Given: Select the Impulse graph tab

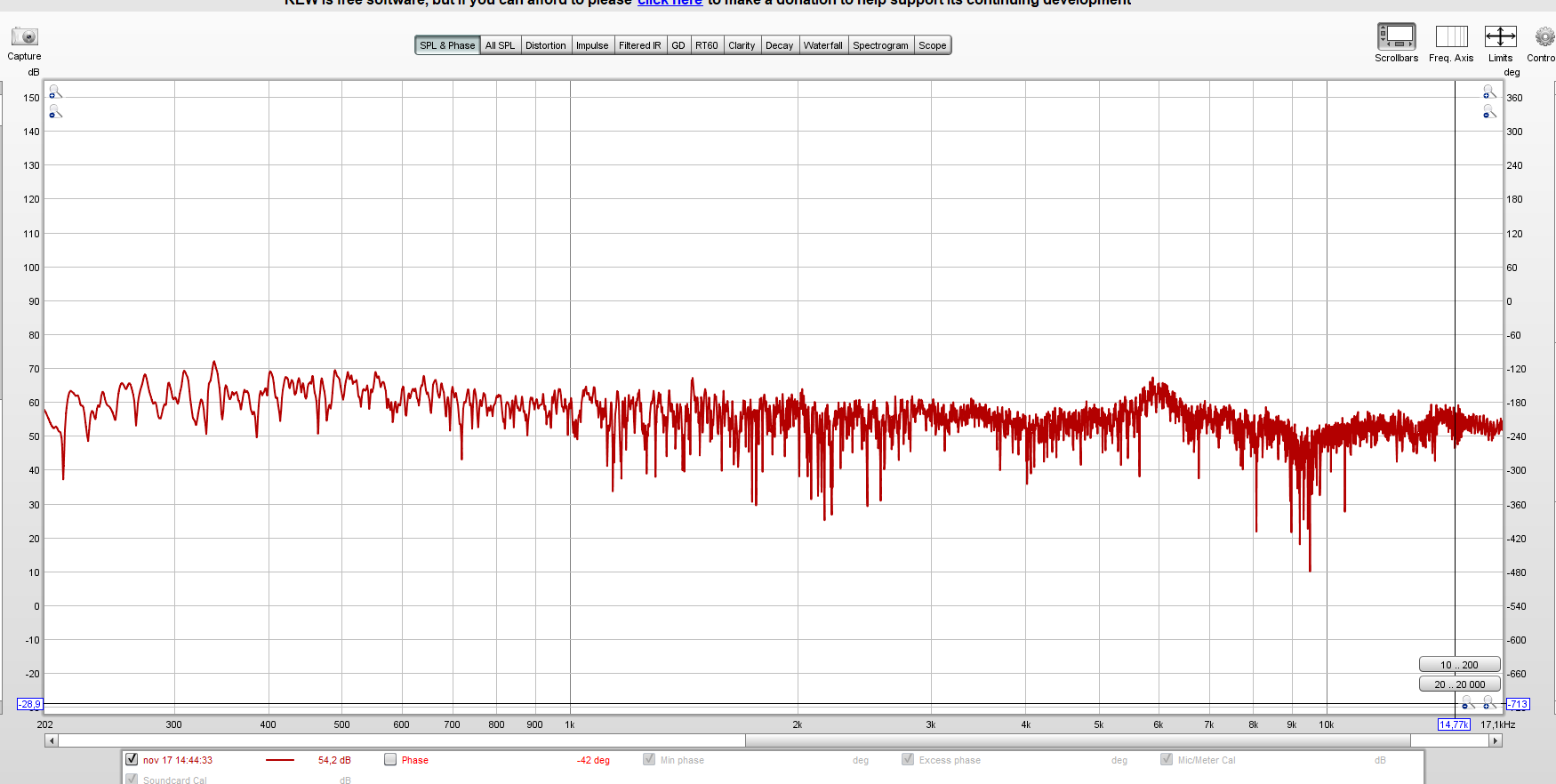Looking at the screenshot, I should pos(592,45).
